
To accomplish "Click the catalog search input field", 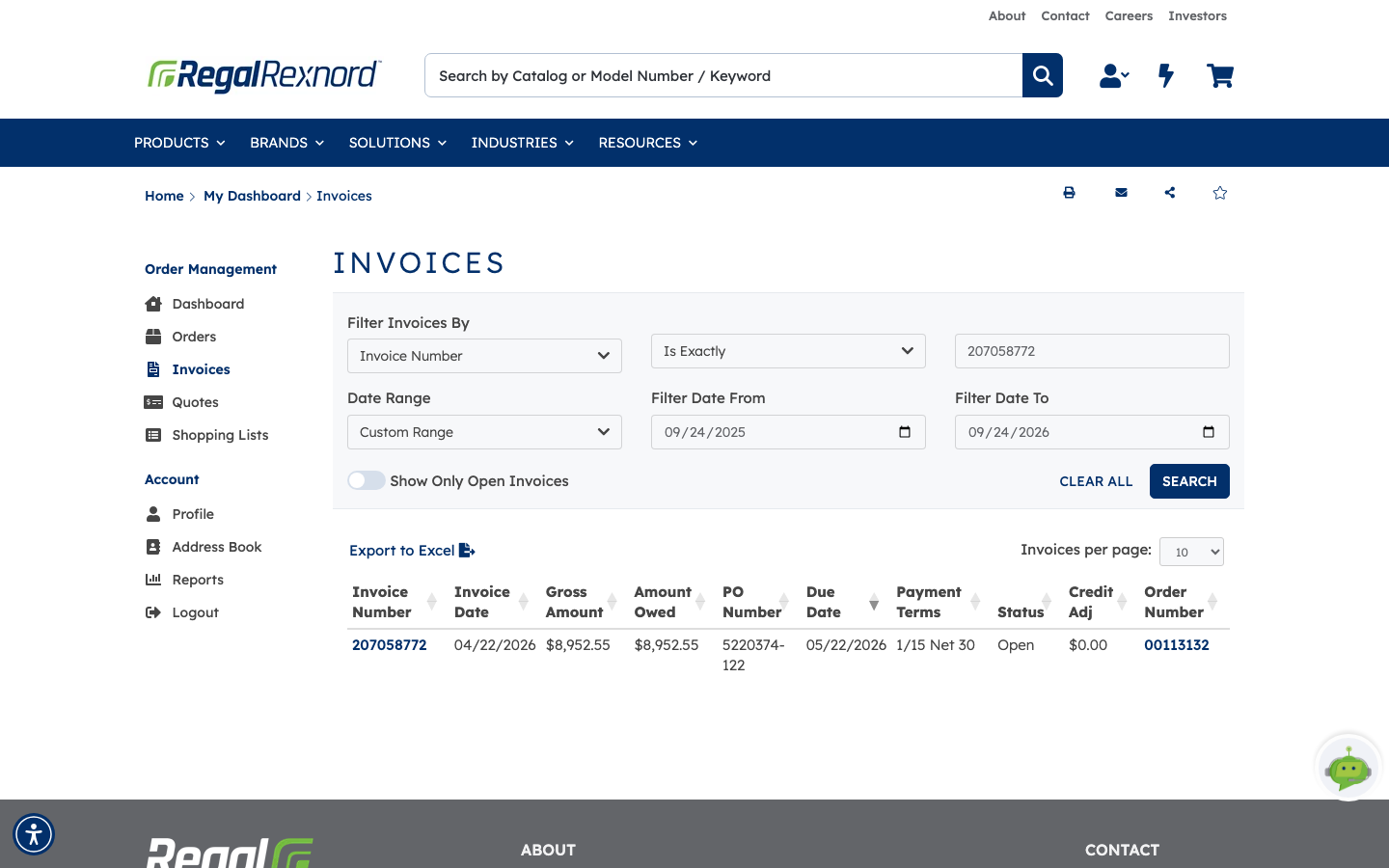I will pos(723,75).
